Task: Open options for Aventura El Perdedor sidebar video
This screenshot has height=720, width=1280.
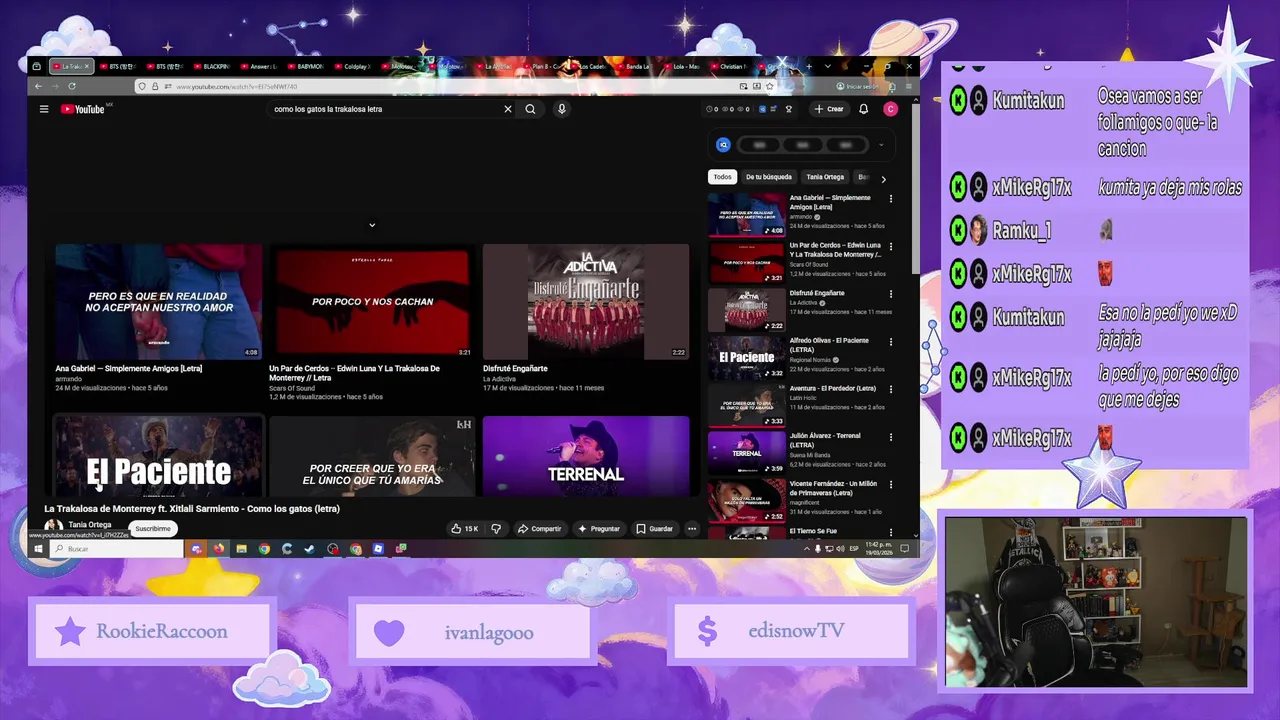Action: coord(891,389)
